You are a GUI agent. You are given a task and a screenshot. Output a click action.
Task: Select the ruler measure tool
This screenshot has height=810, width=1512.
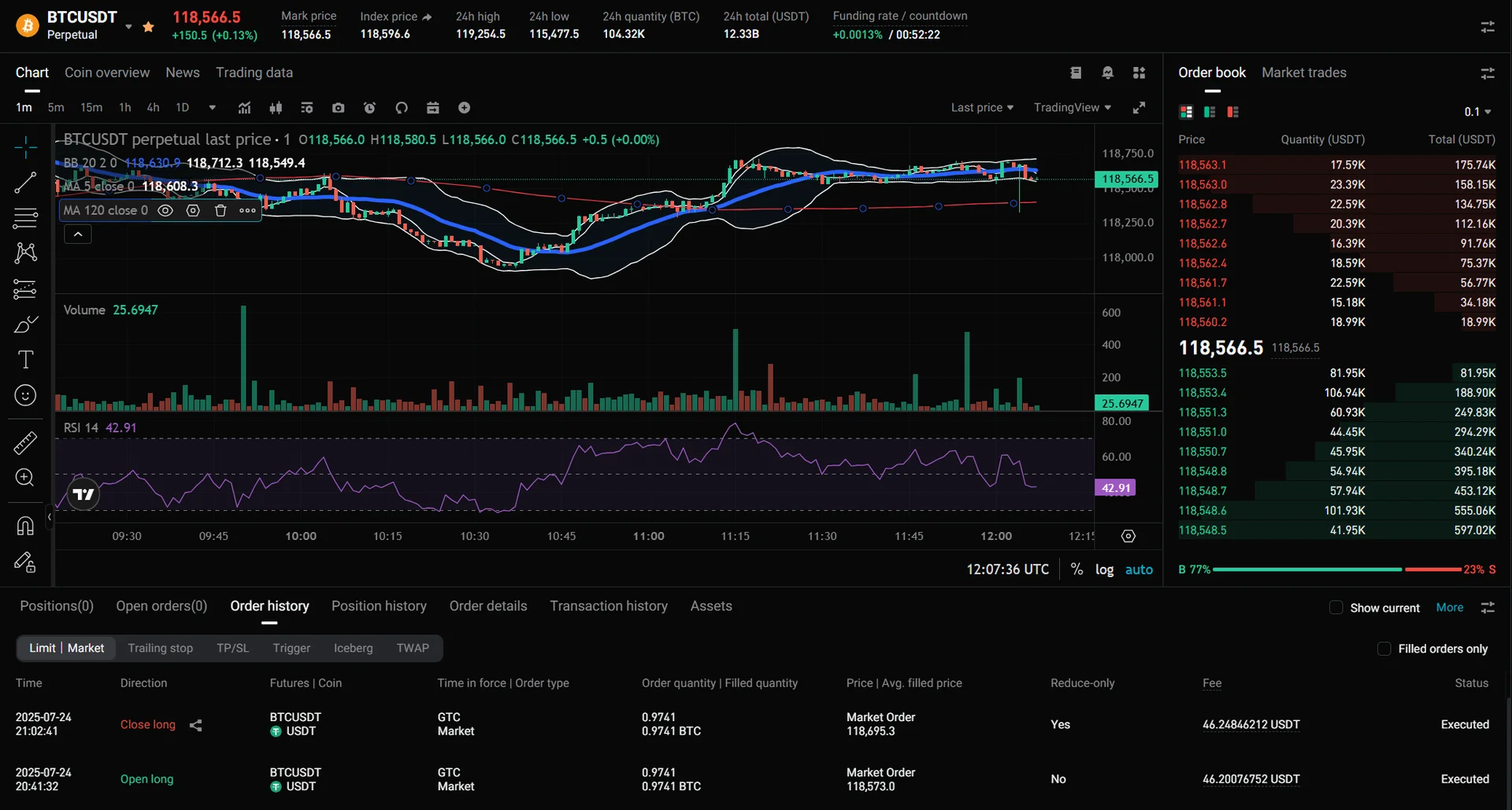point(25,443)
